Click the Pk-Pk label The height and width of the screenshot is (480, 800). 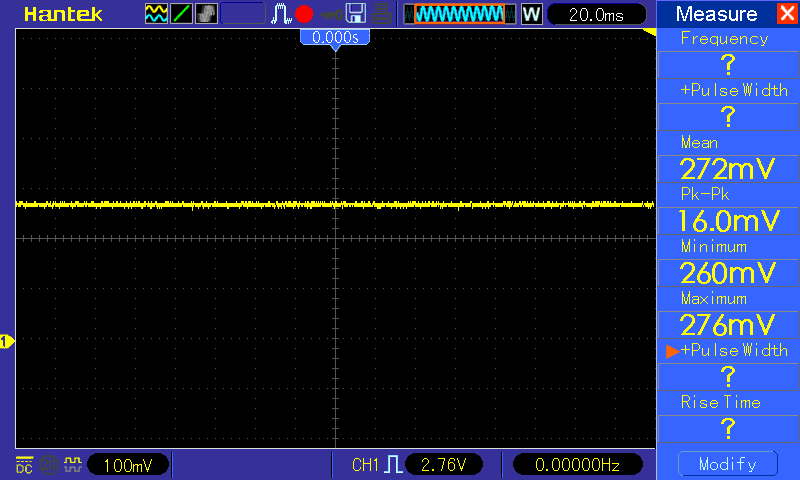point(705,194)
